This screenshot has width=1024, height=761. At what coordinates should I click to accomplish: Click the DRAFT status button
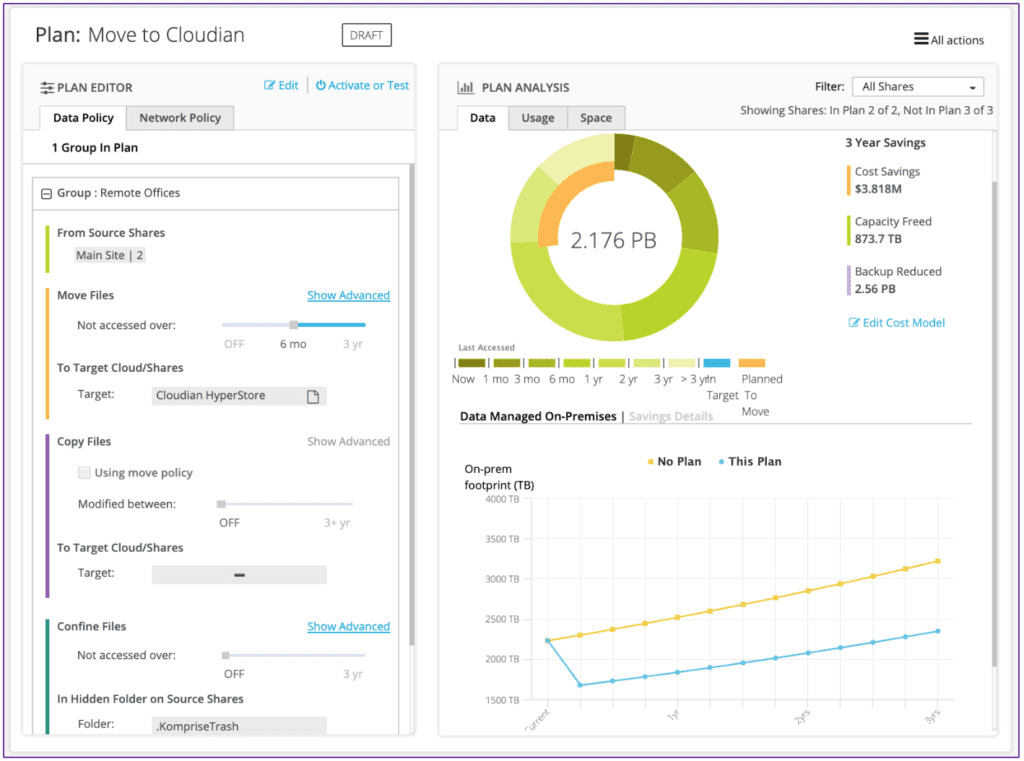(366, 35)
